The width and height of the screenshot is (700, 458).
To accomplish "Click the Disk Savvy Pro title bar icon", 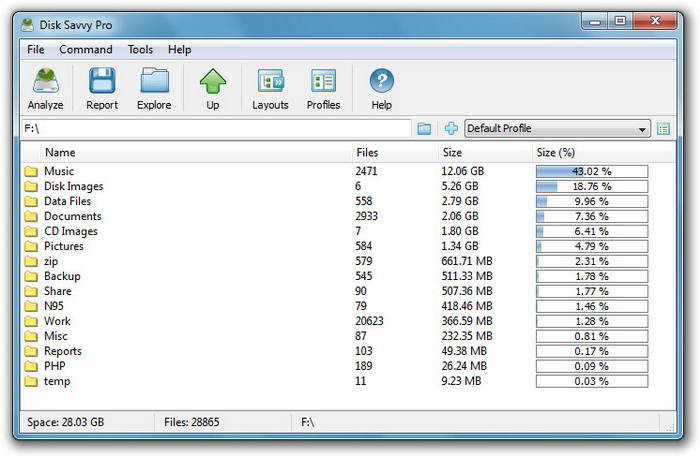I will pos(28,25).
